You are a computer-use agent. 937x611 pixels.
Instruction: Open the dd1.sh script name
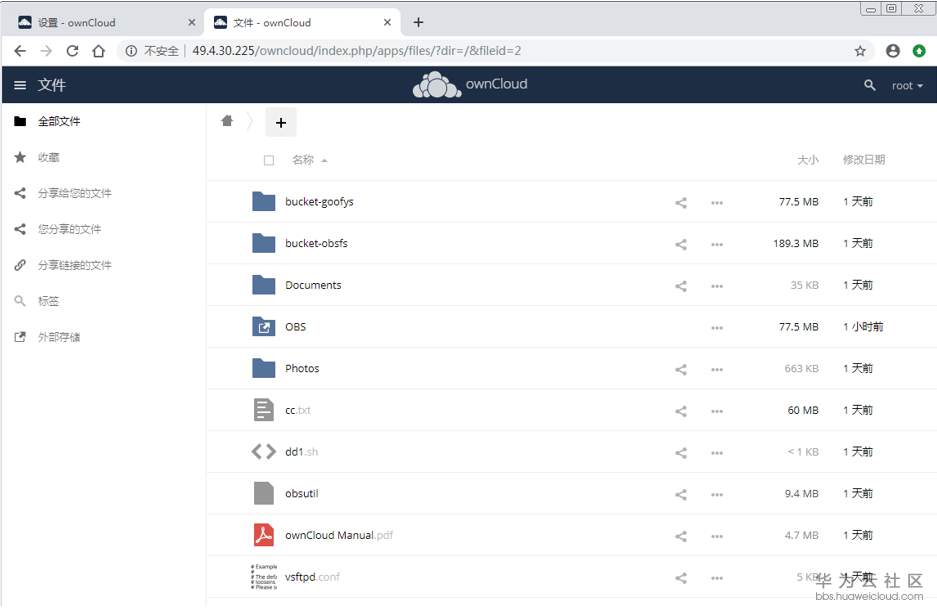click(x=301, y=452)
